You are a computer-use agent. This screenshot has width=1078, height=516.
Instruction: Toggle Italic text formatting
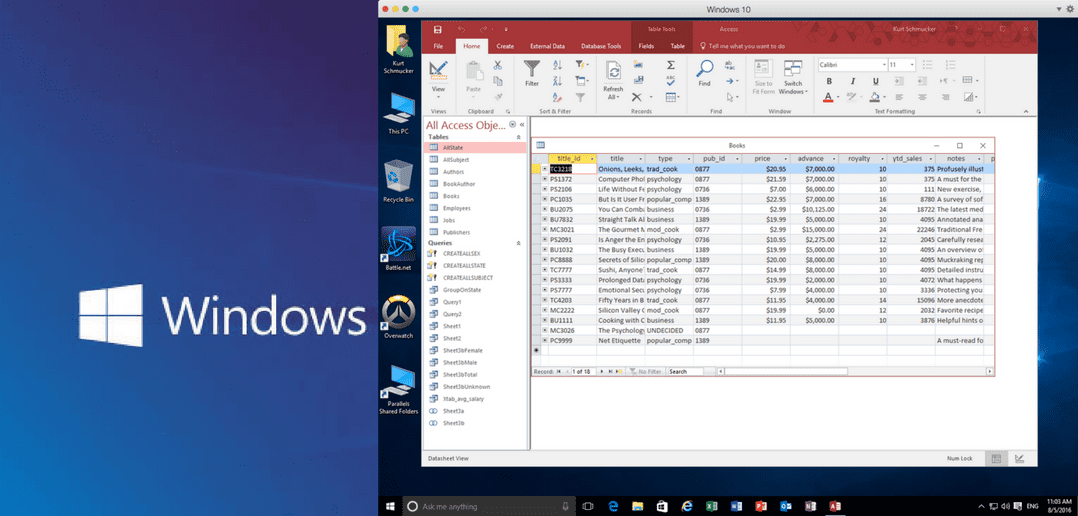click(854, 82)
